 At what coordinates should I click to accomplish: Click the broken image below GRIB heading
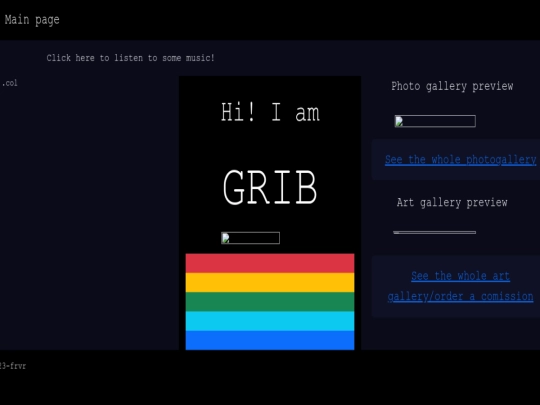[250, 238]
